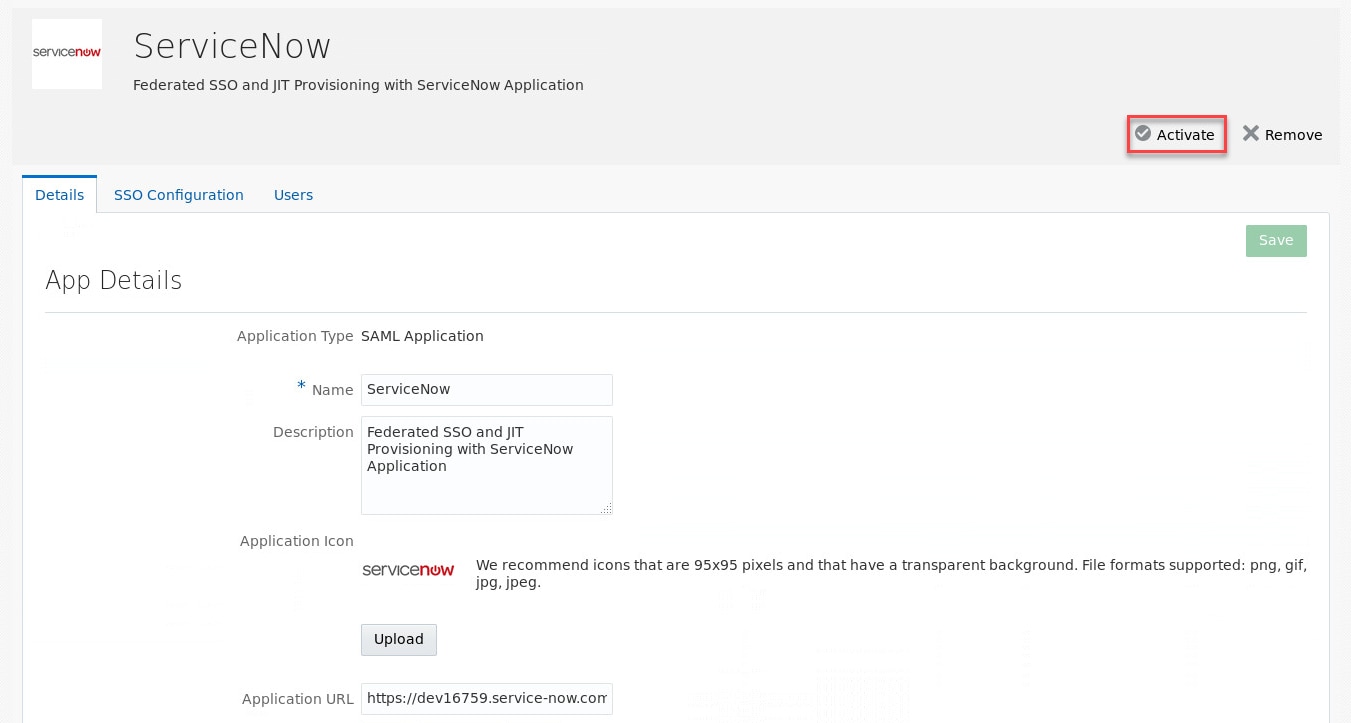The width and height of the screenshot is (1351, 723).
Task: Click the Upload button
Action: click(x=399, y=640)
